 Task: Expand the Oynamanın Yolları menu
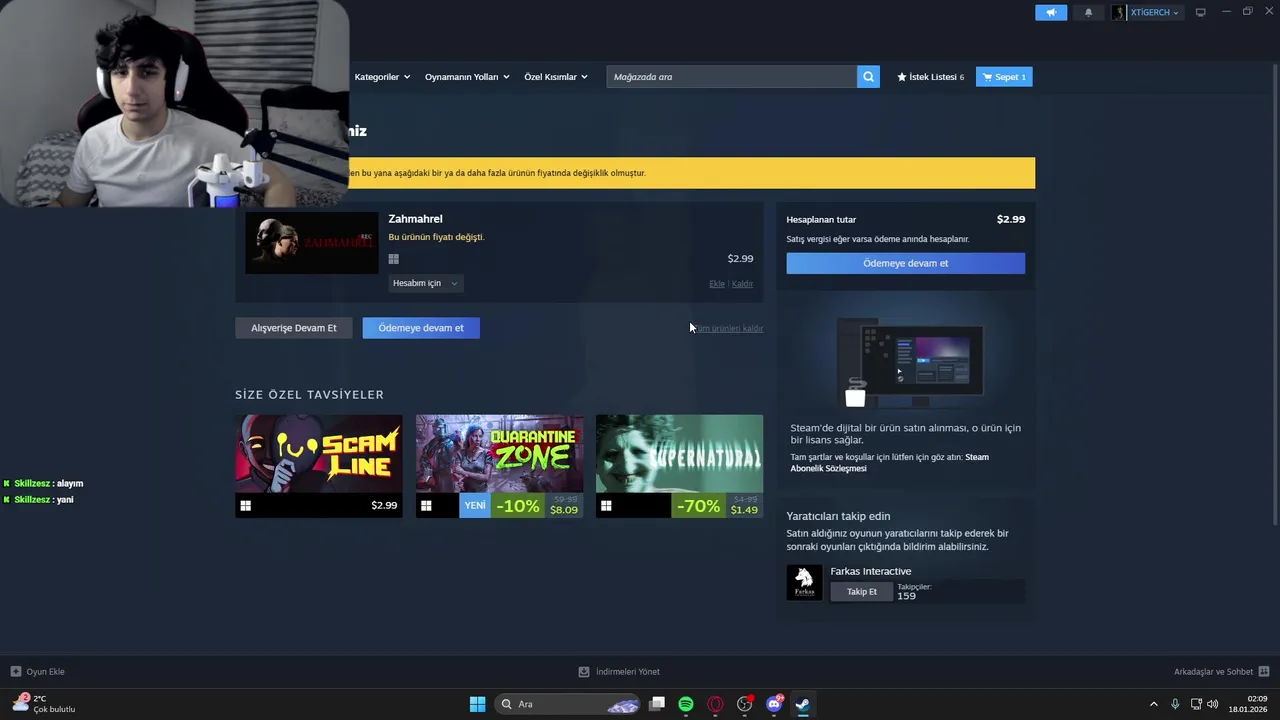[x=467, y=77]
